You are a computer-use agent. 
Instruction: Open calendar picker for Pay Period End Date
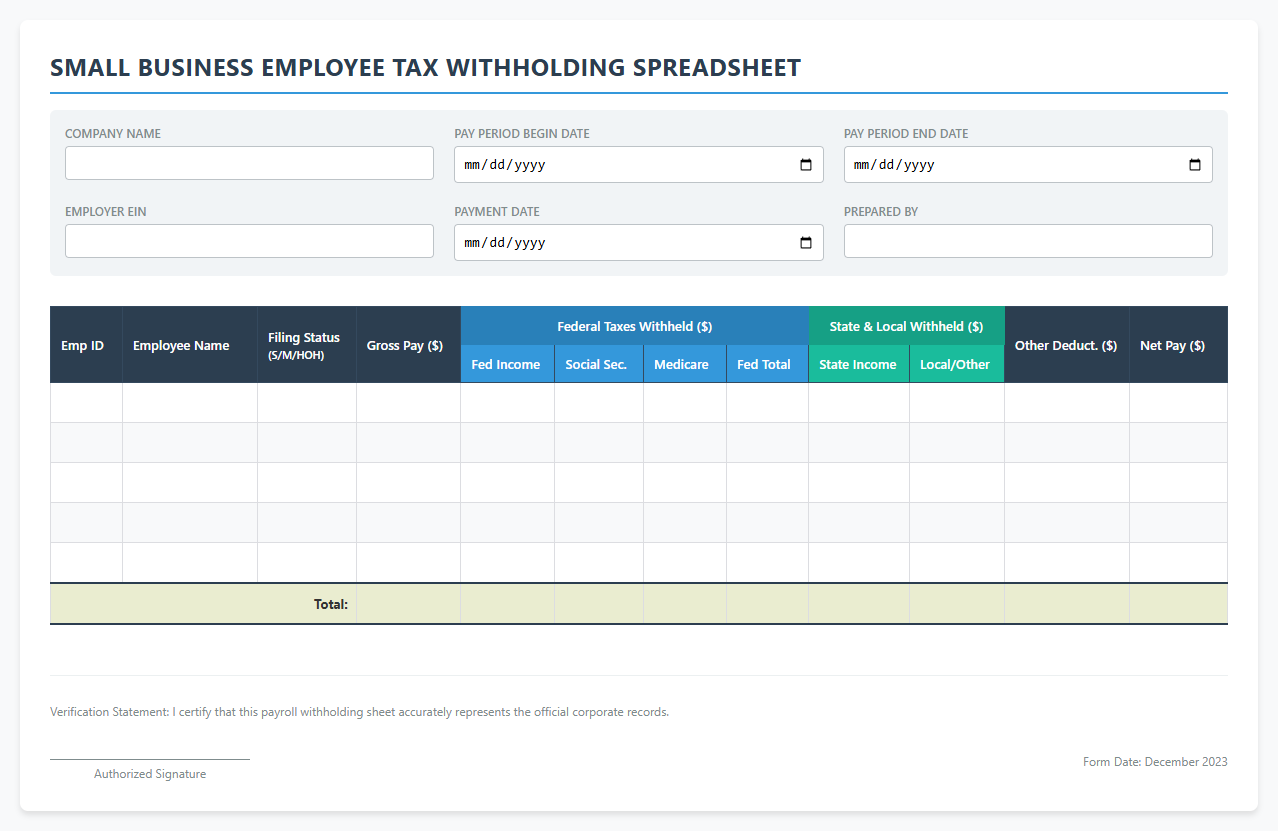(x=1195, y=165)
